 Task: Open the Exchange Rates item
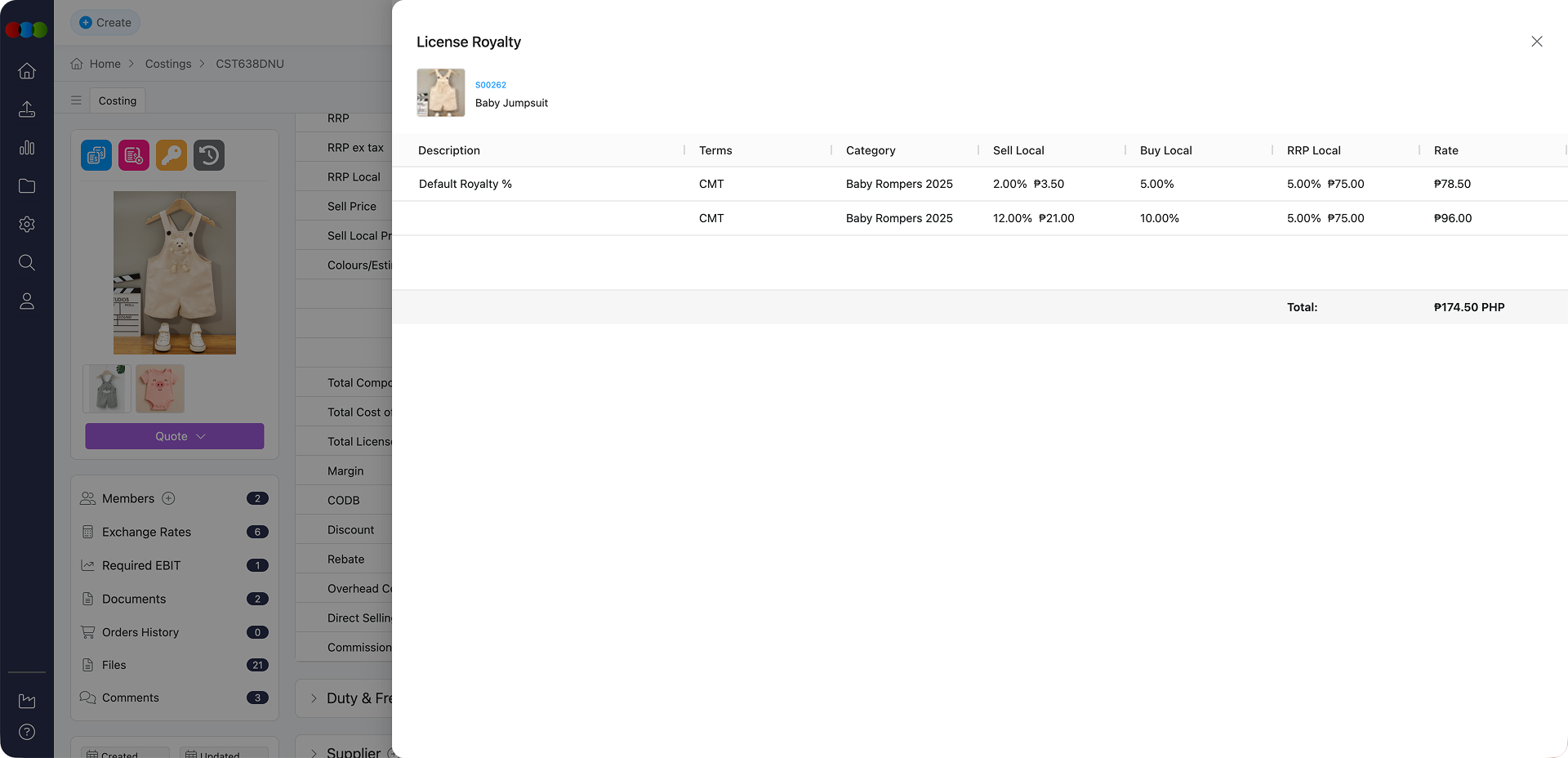coord(146,532)
